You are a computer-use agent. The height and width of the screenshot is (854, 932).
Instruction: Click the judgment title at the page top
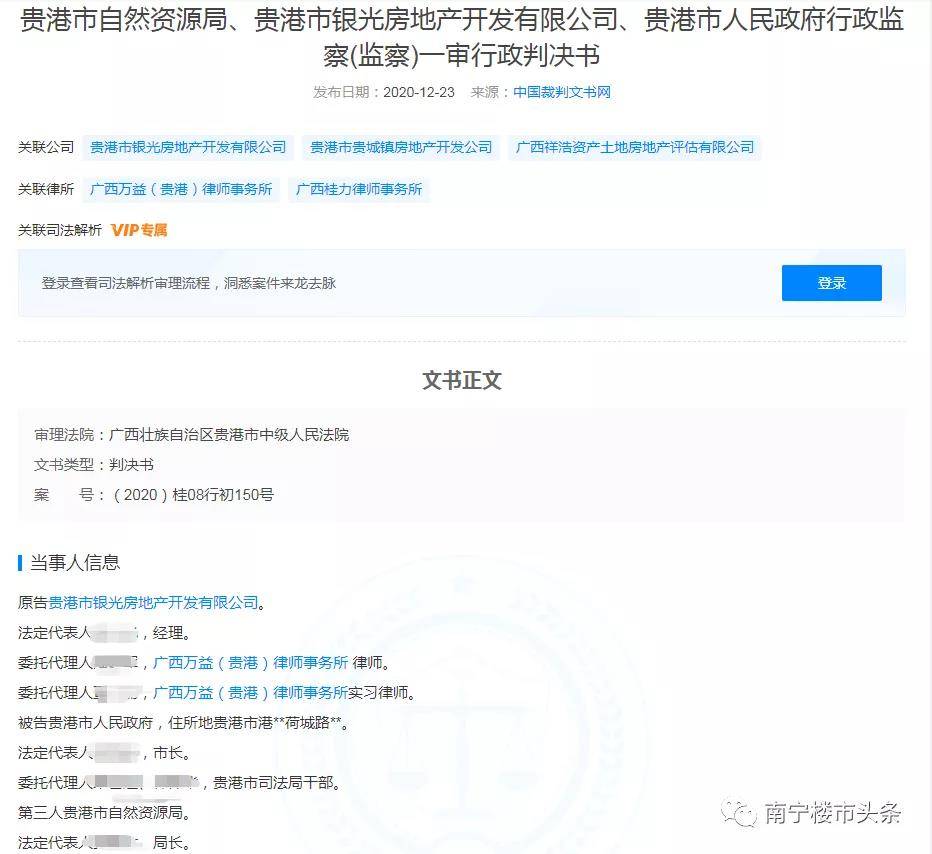(x=462, y=37)
